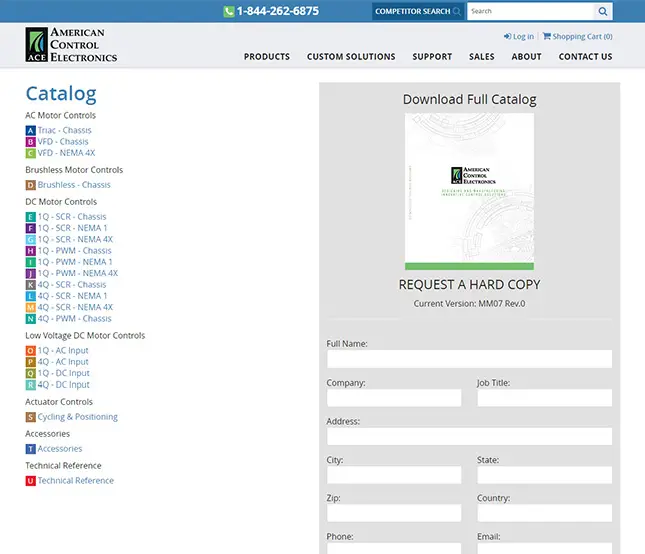The height and width of the screenshot is (554, 645).
Task: Click the magenta B section icon
Action: click(x=30, y=142)
